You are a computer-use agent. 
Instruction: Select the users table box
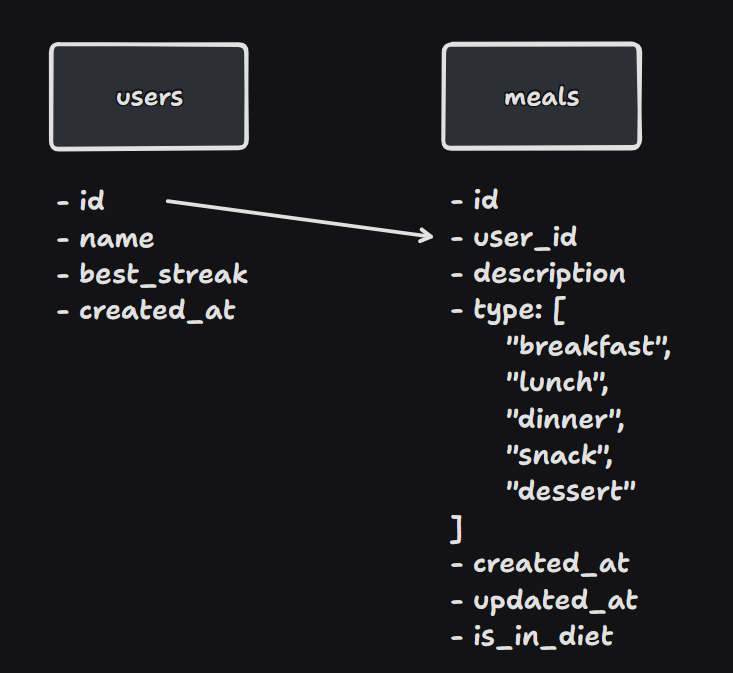(149, 97)
